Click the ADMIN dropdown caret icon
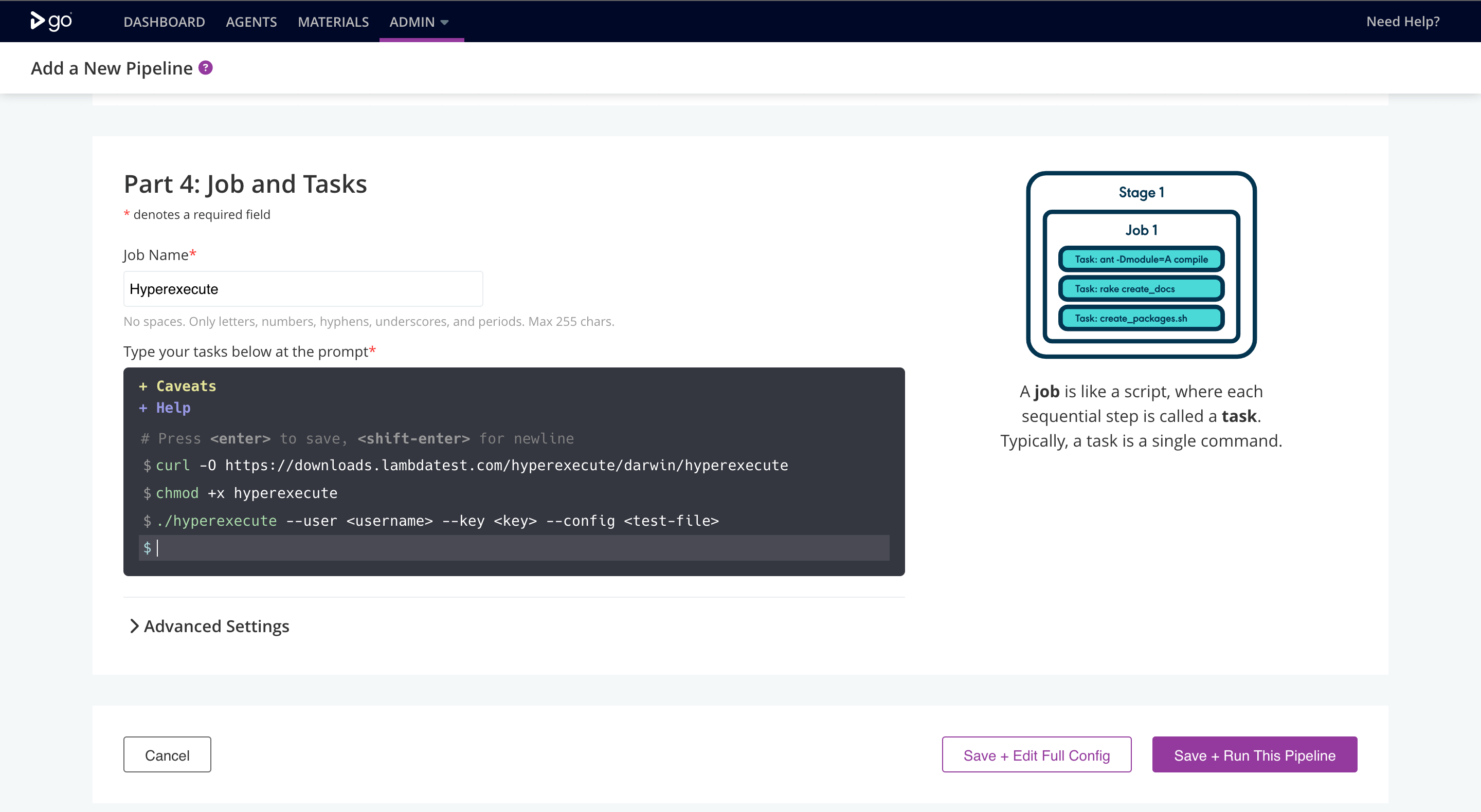The height and width of the screenshot is (812, 1481). (444, 23)
